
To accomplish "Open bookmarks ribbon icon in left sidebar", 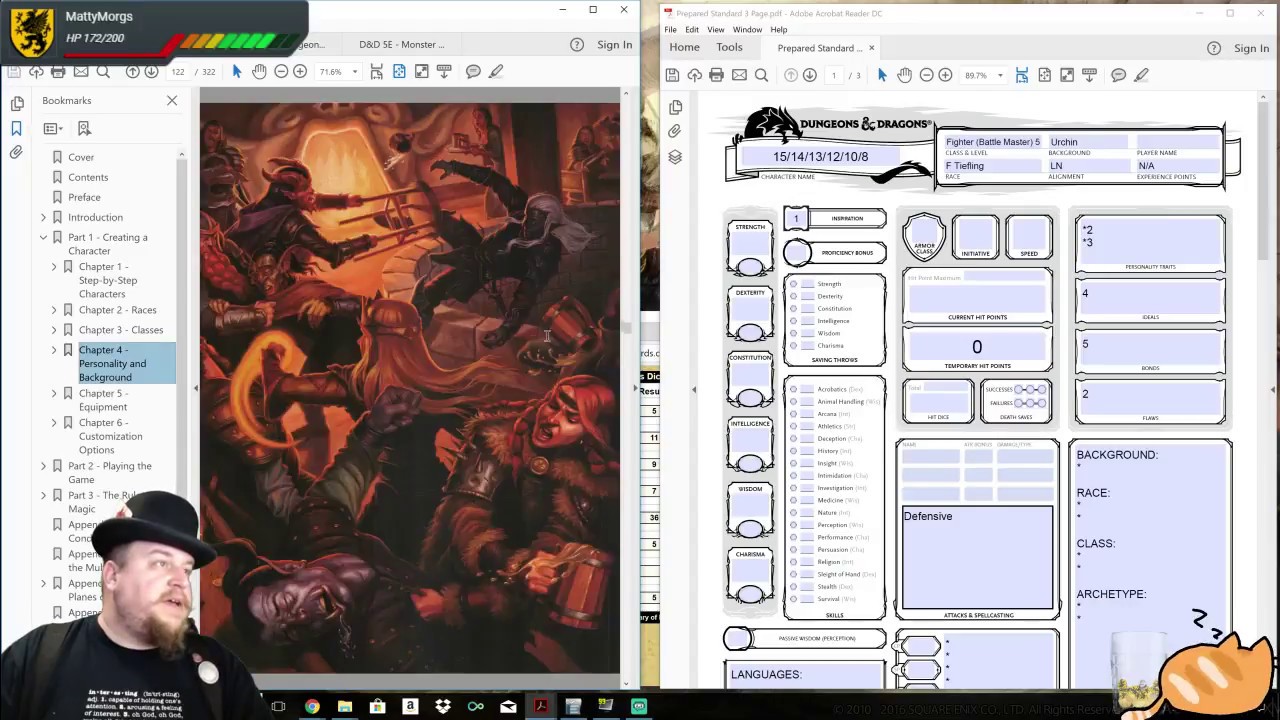I will point(16,128).
